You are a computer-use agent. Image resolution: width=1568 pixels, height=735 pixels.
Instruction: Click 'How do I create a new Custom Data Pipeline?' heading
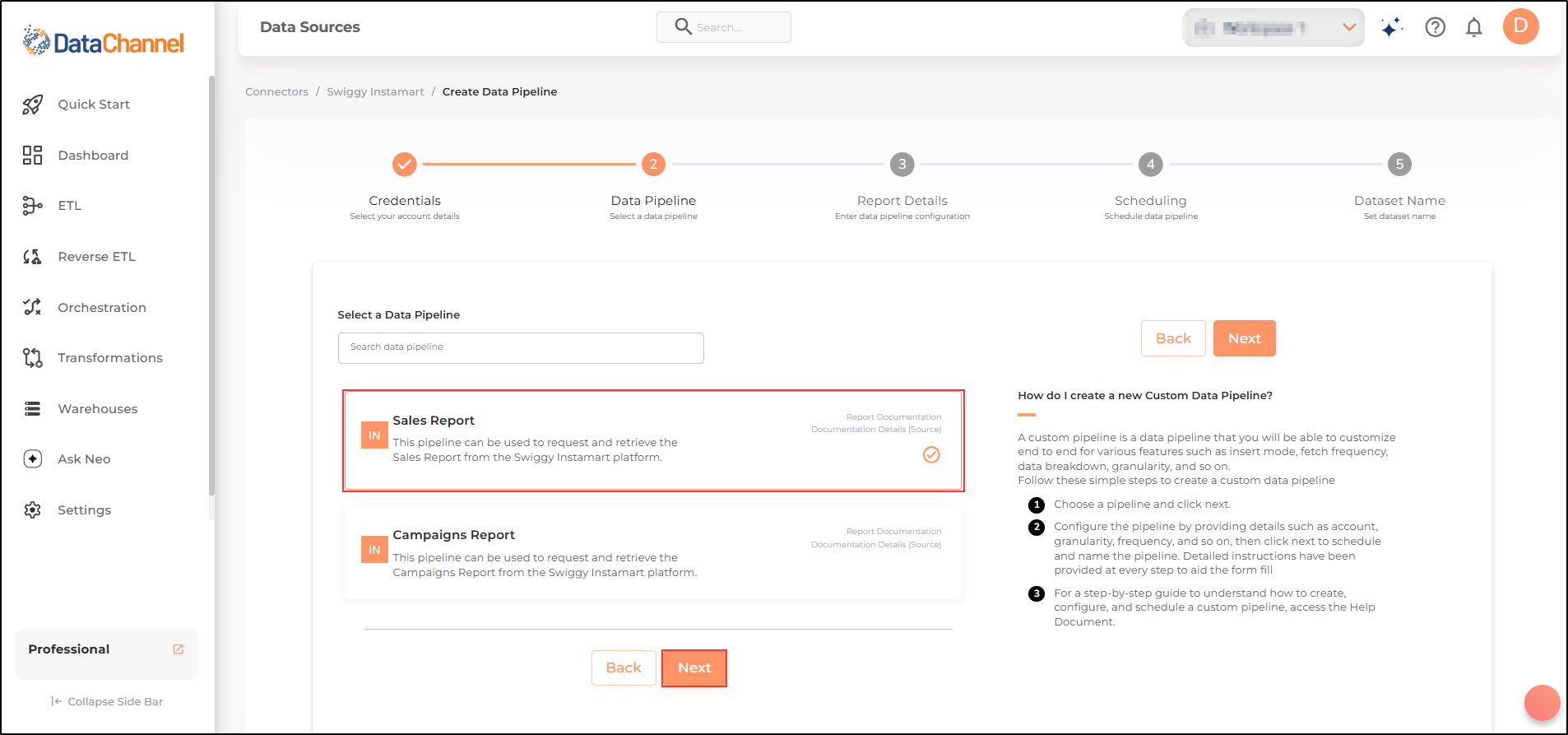coord(1145,396)
